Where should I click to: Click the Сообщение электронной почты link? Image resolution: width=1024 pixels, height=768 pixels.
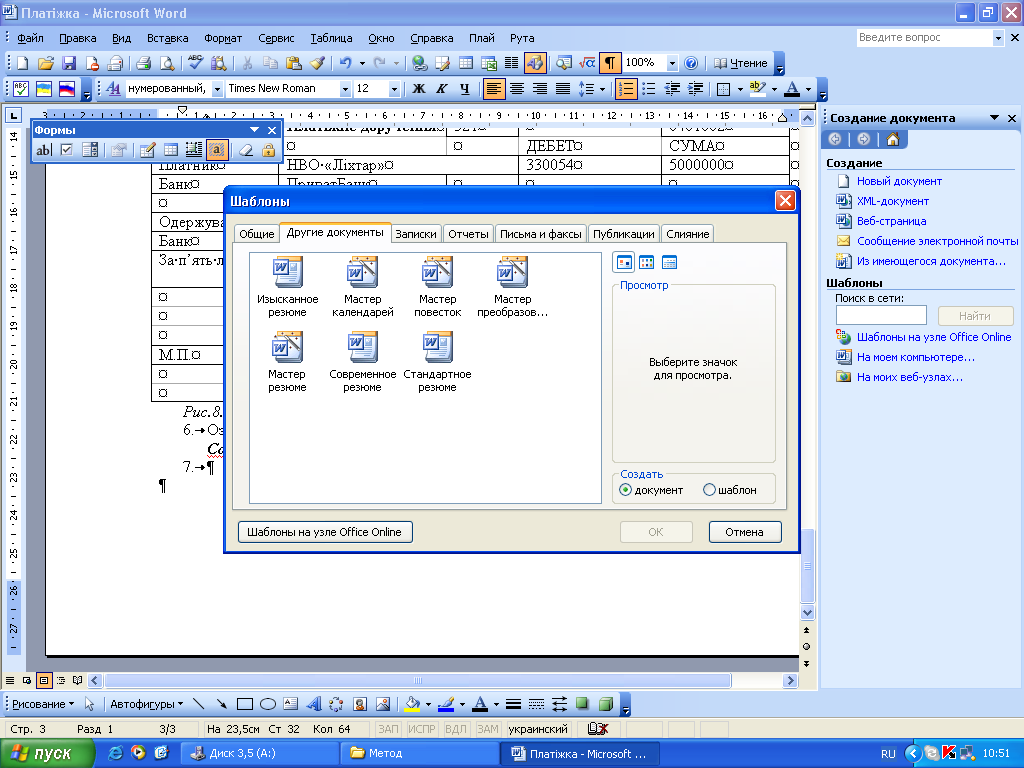pyautogui.click(x=937, y=241)
